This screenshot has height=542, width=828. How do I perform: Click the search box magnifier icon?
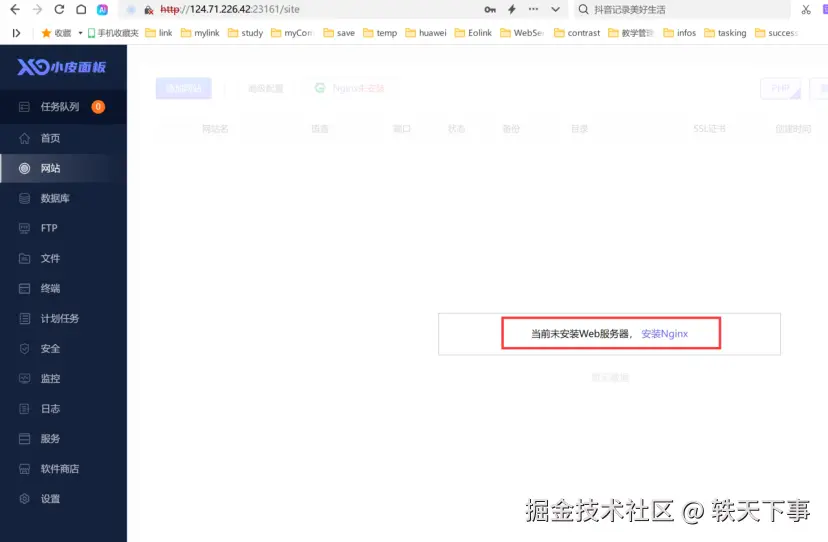click(583, 10)
